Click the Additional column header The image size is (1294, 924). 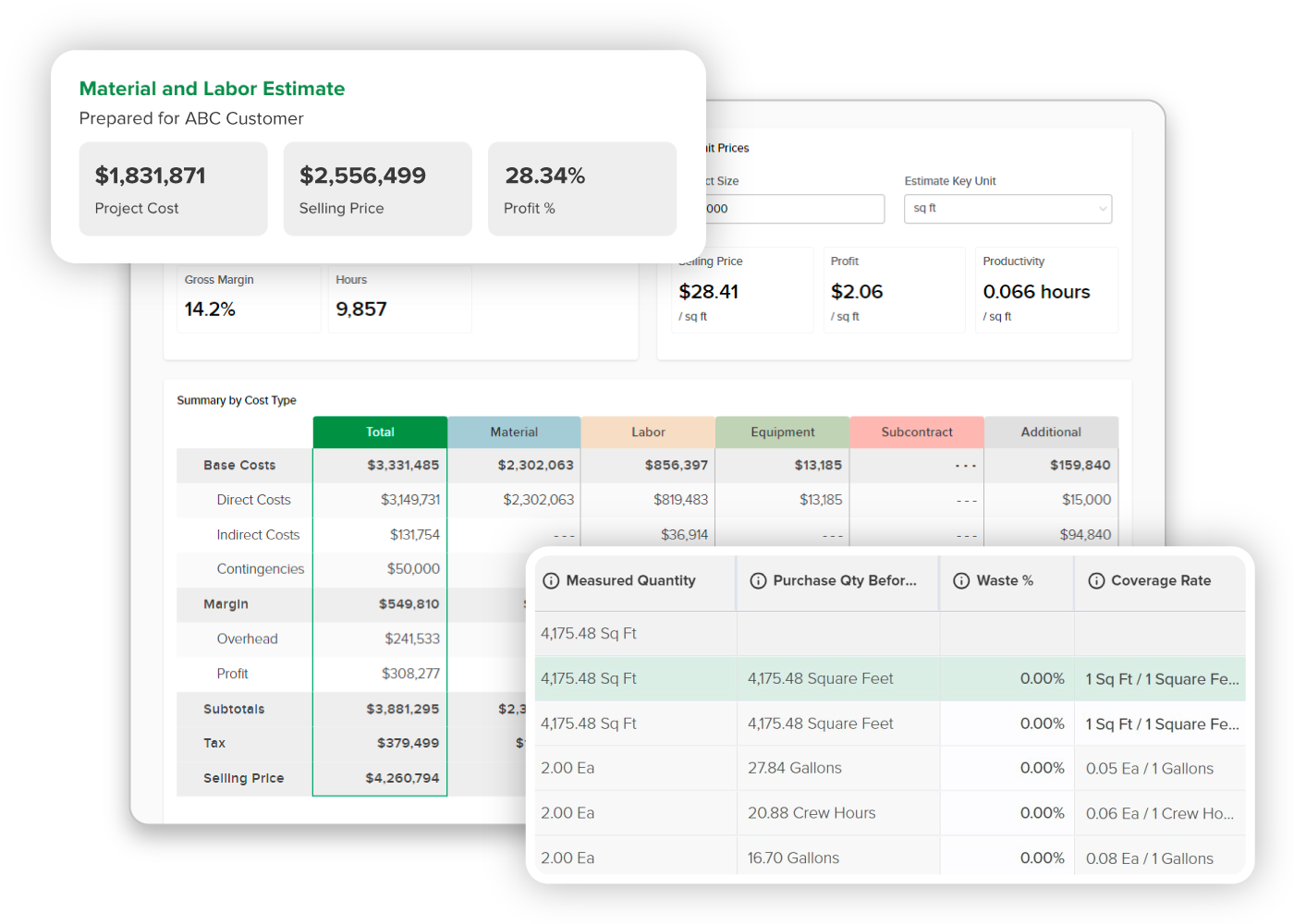[x=1051, y=432]
